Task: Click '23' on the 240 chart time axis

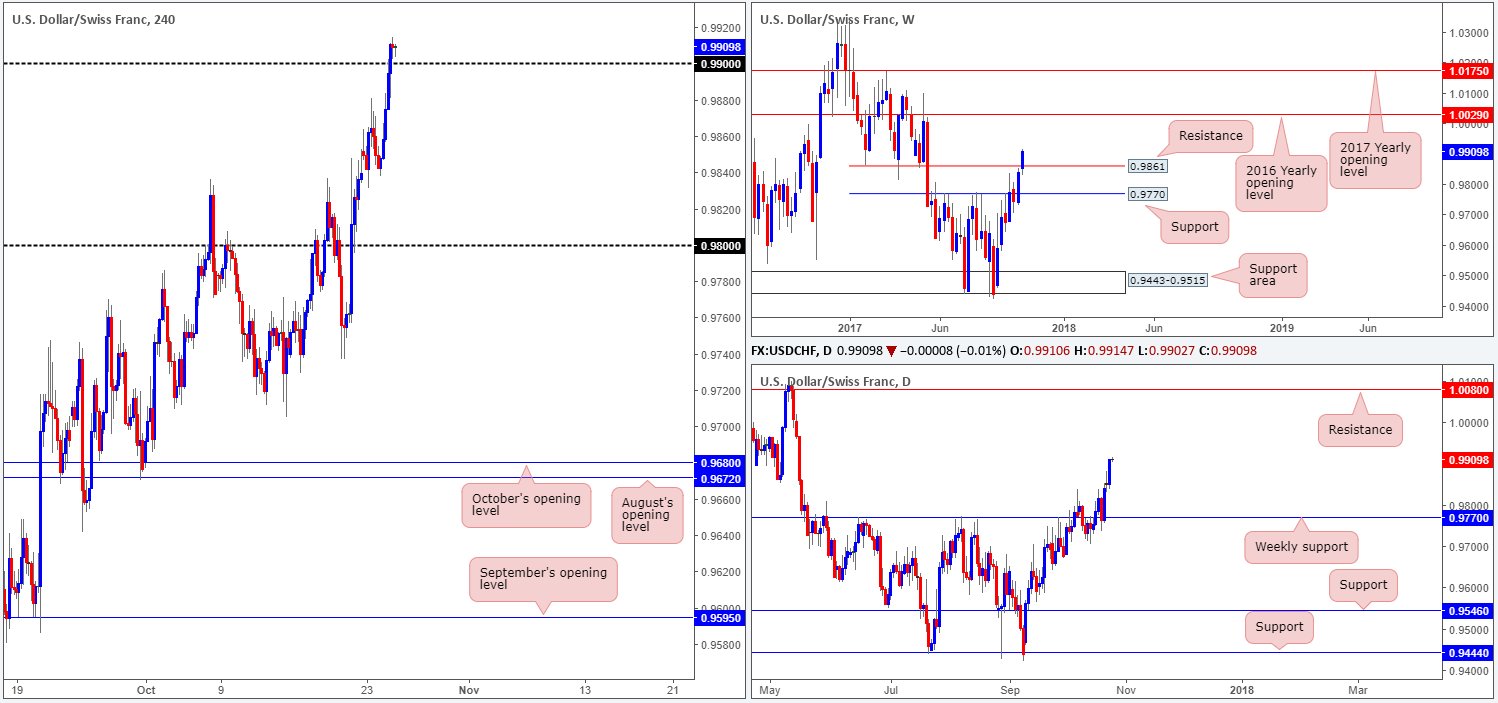Action: click(367, 689)
